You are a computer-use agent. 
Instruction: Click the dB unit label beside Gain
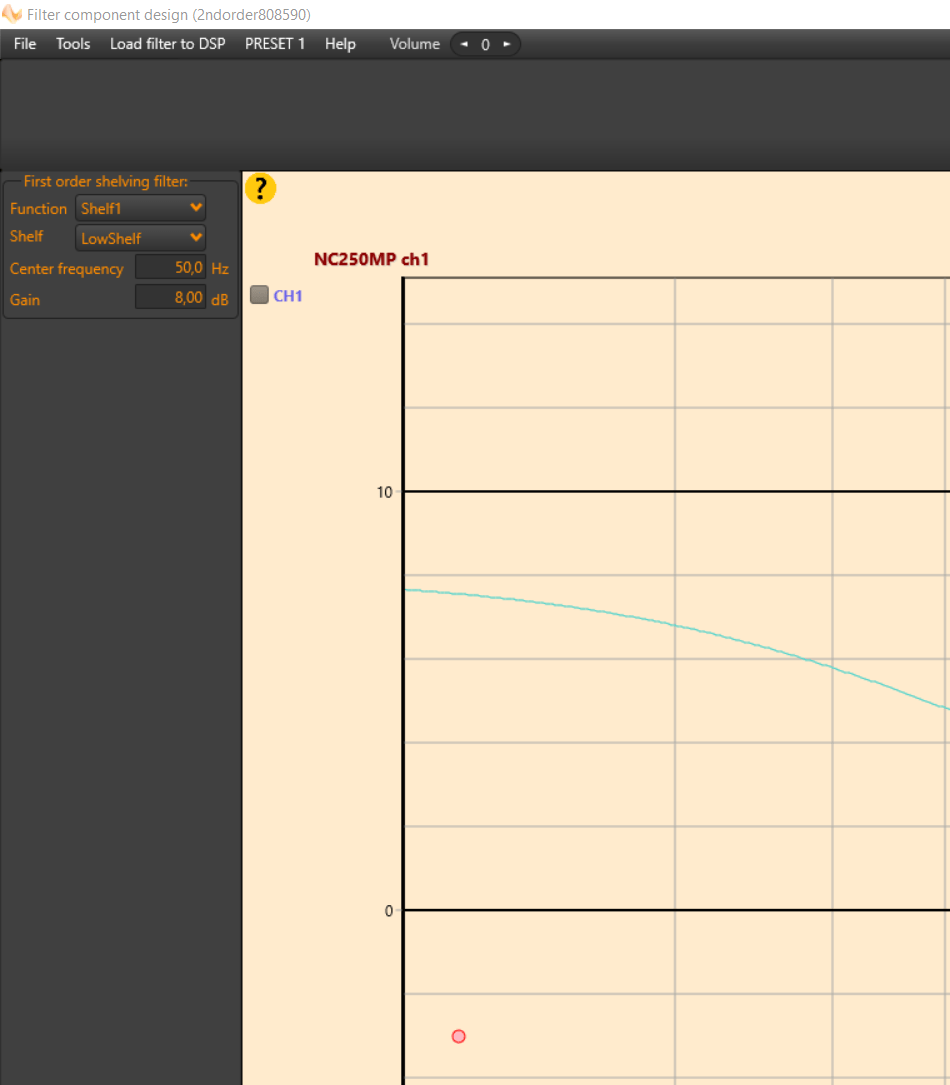pyautogui.click(x=220, y=300)
